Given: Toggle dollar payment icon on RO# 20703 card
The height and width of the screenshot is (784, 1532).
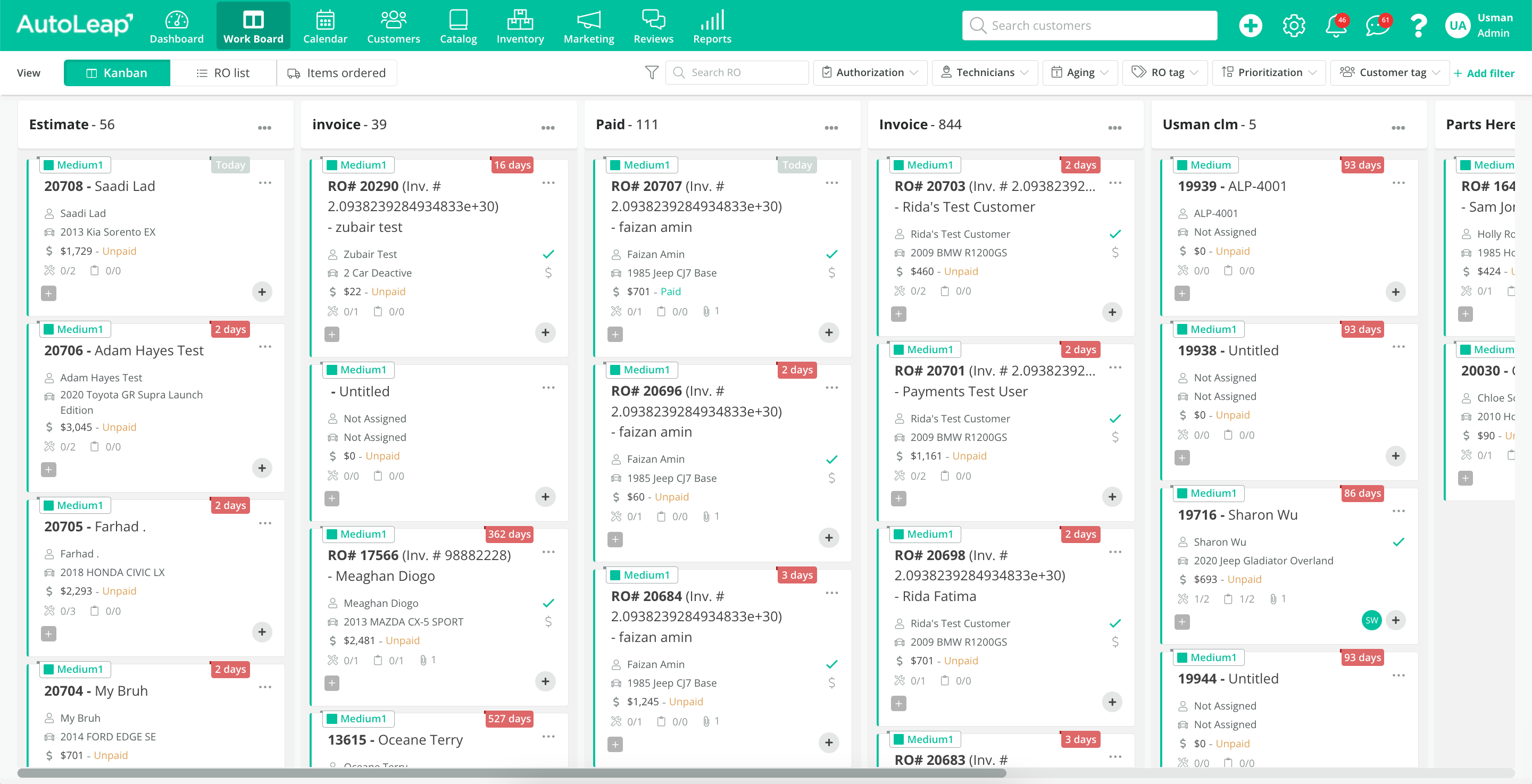Looking at the screenshot, I should [1115, 253].
